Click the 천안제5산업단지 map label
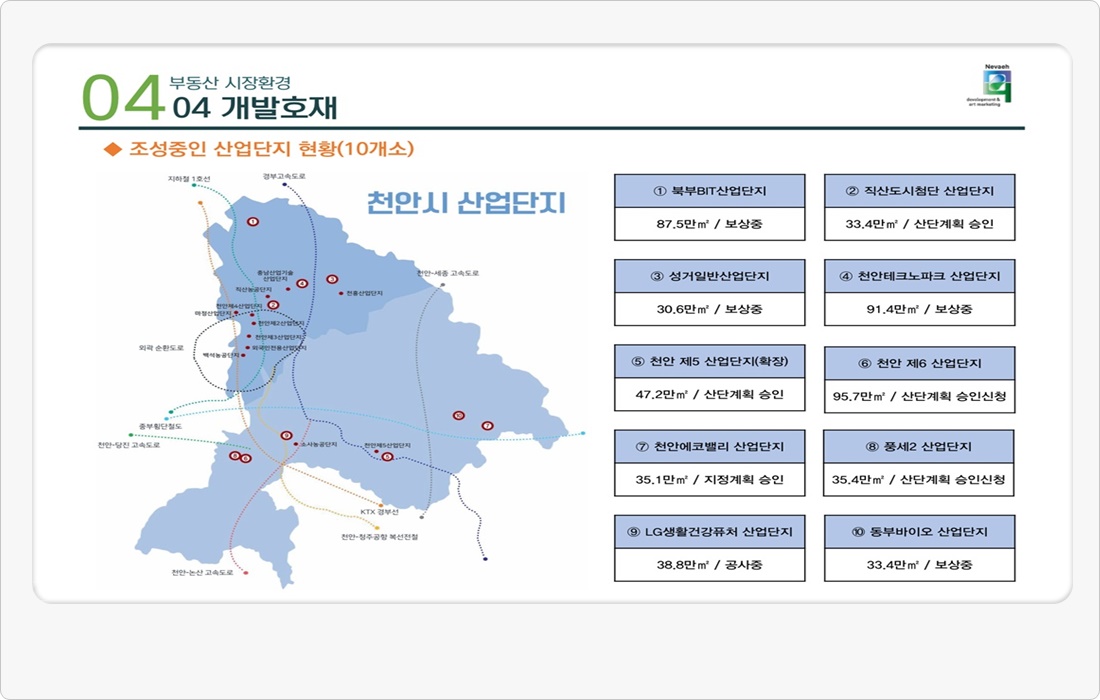1100x700 pixels. point(387,445)
